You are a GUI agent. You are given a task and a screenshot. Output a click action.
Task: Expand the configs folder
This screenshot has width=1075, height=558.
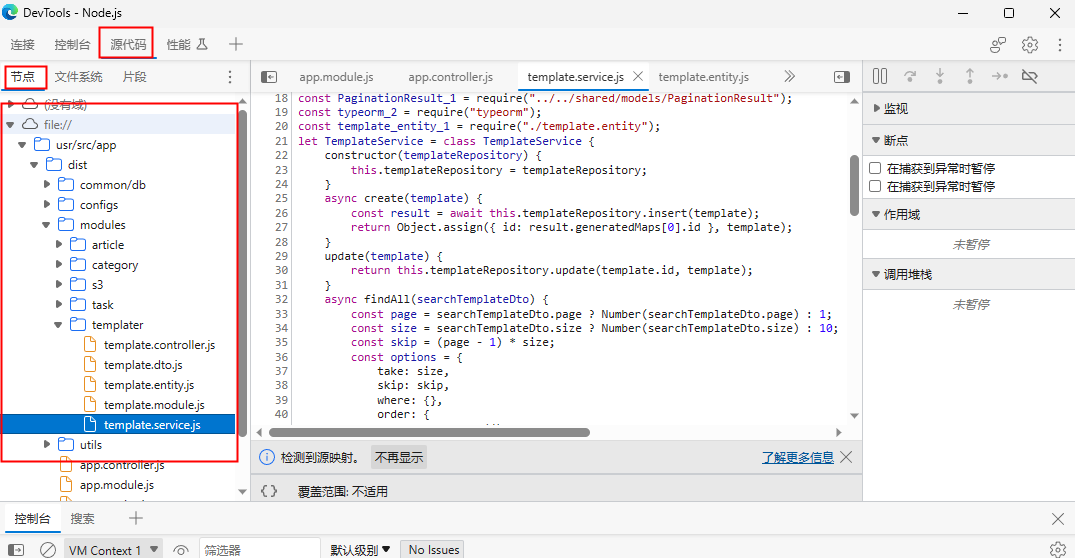point(47,204)
